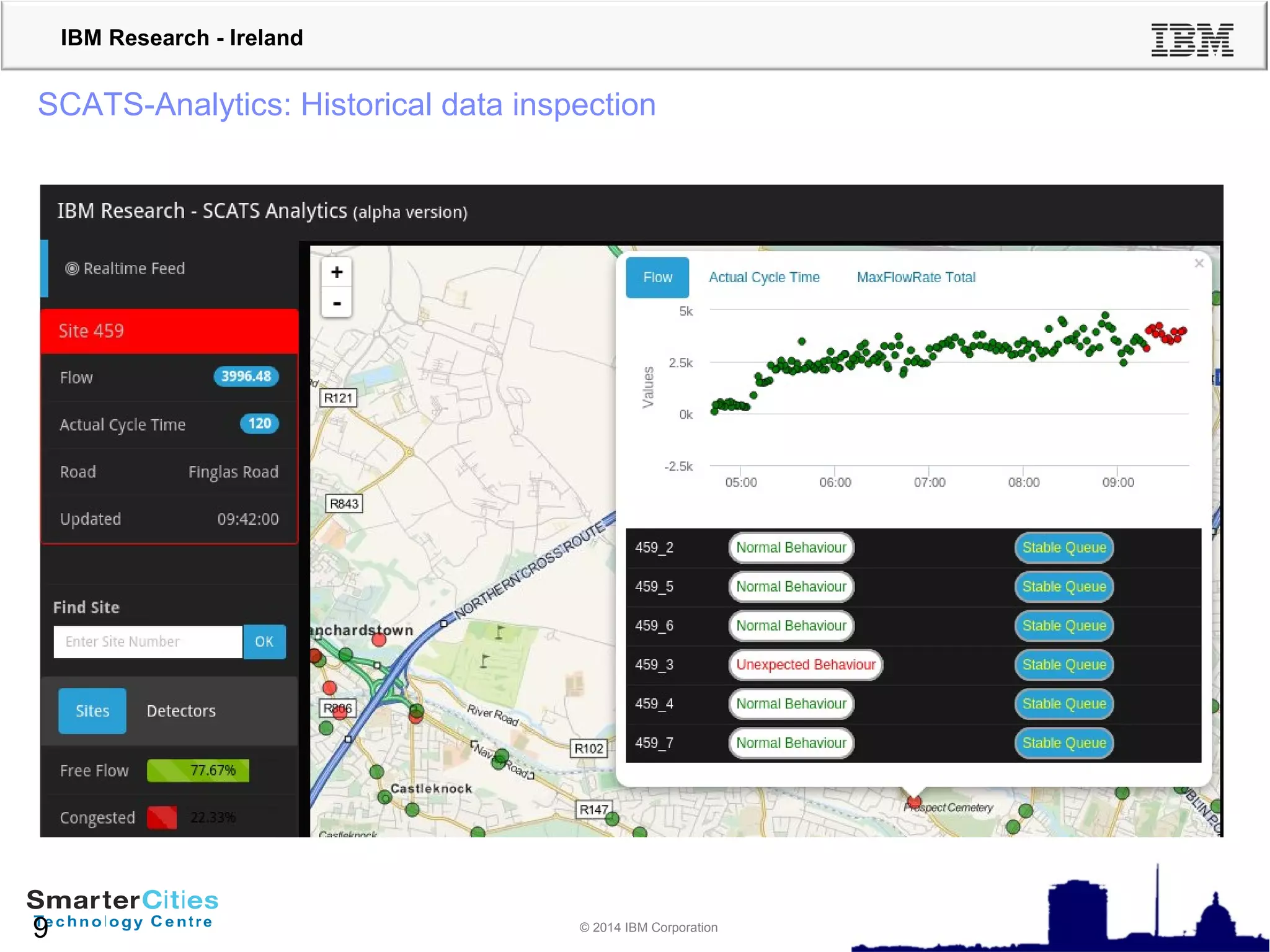Switch to the Actual Cycle Time tab

pos(764,277)
